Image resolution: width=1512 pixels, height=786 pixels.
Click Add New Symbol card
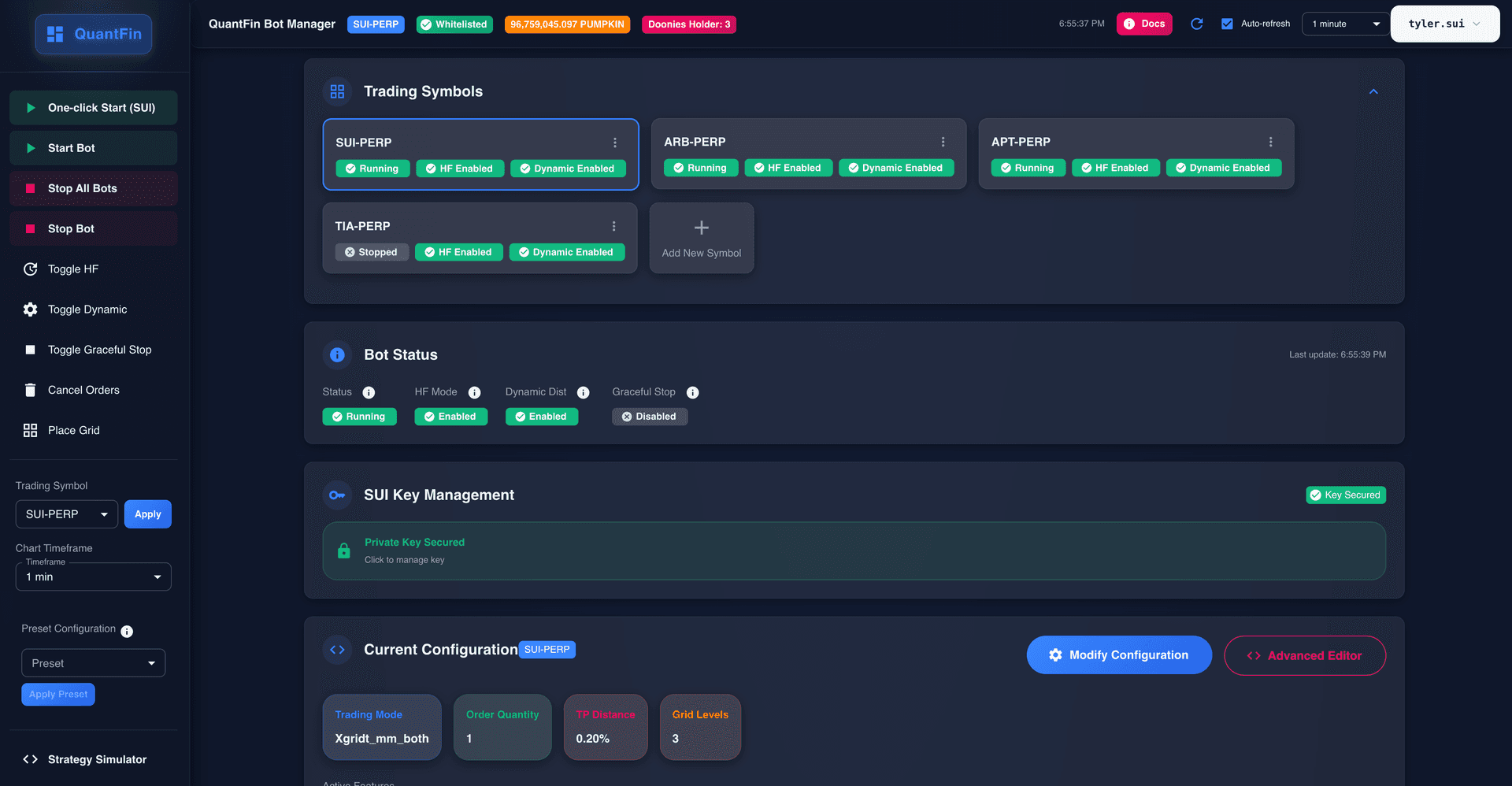(702, 238)
